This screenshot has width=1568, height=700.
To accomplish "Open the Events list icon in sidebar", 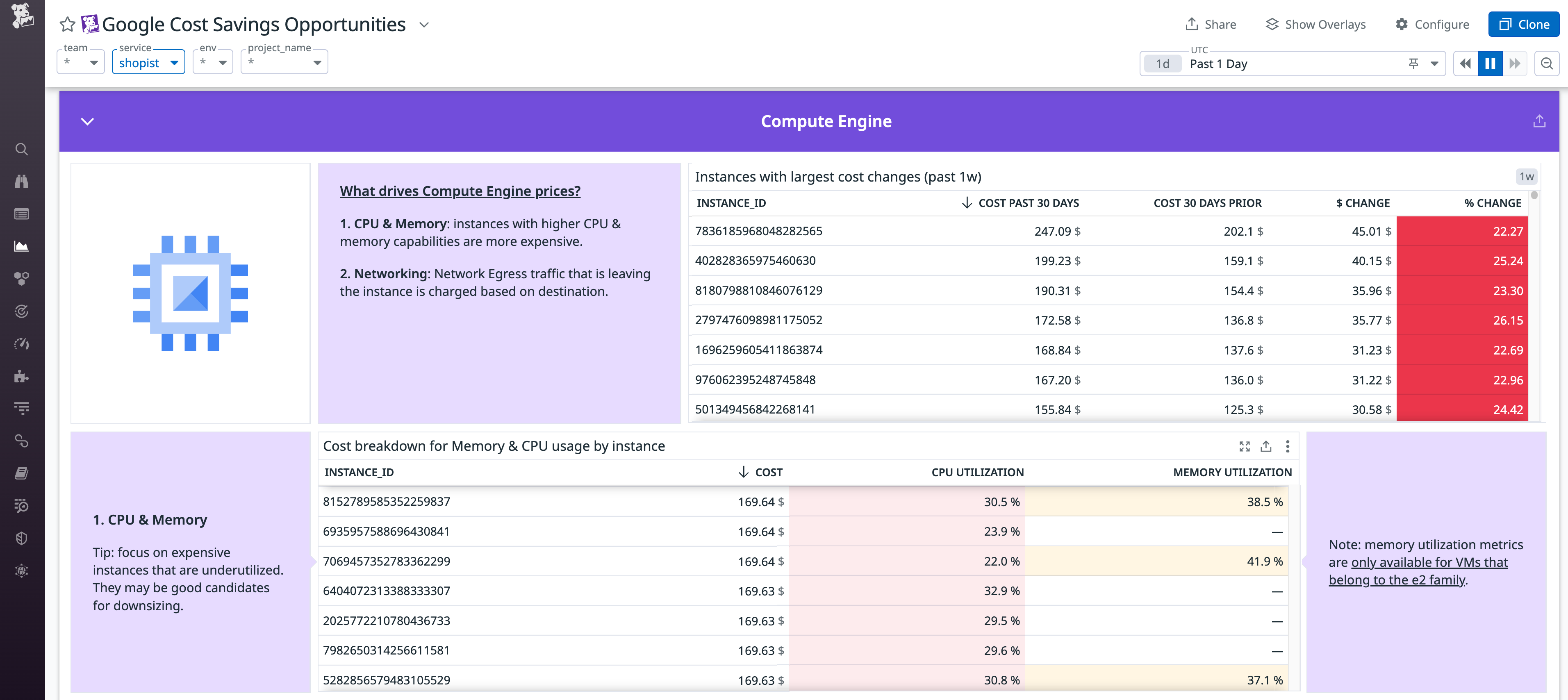I will [22, 214].
